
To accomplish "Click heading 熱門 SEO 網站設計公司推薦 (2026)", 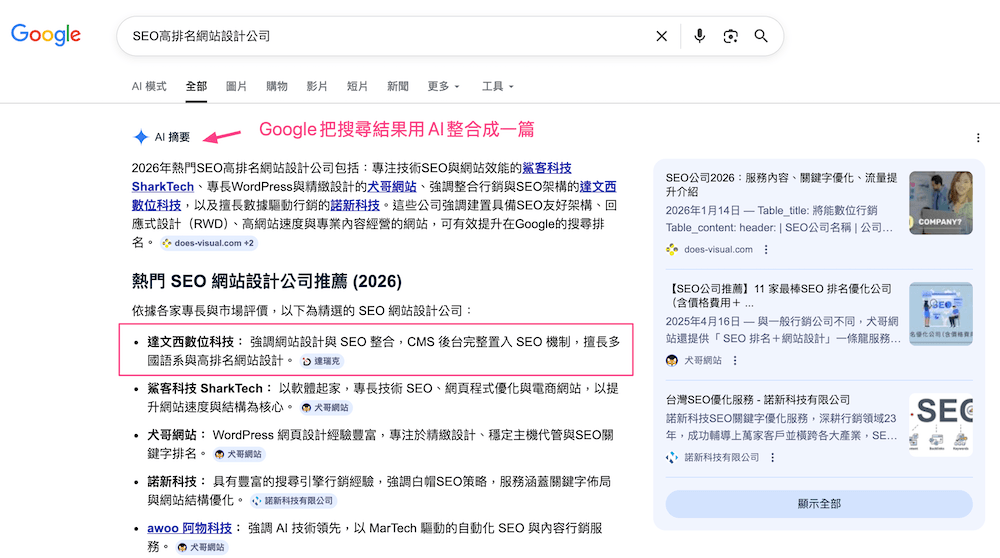I will [267, 281].
